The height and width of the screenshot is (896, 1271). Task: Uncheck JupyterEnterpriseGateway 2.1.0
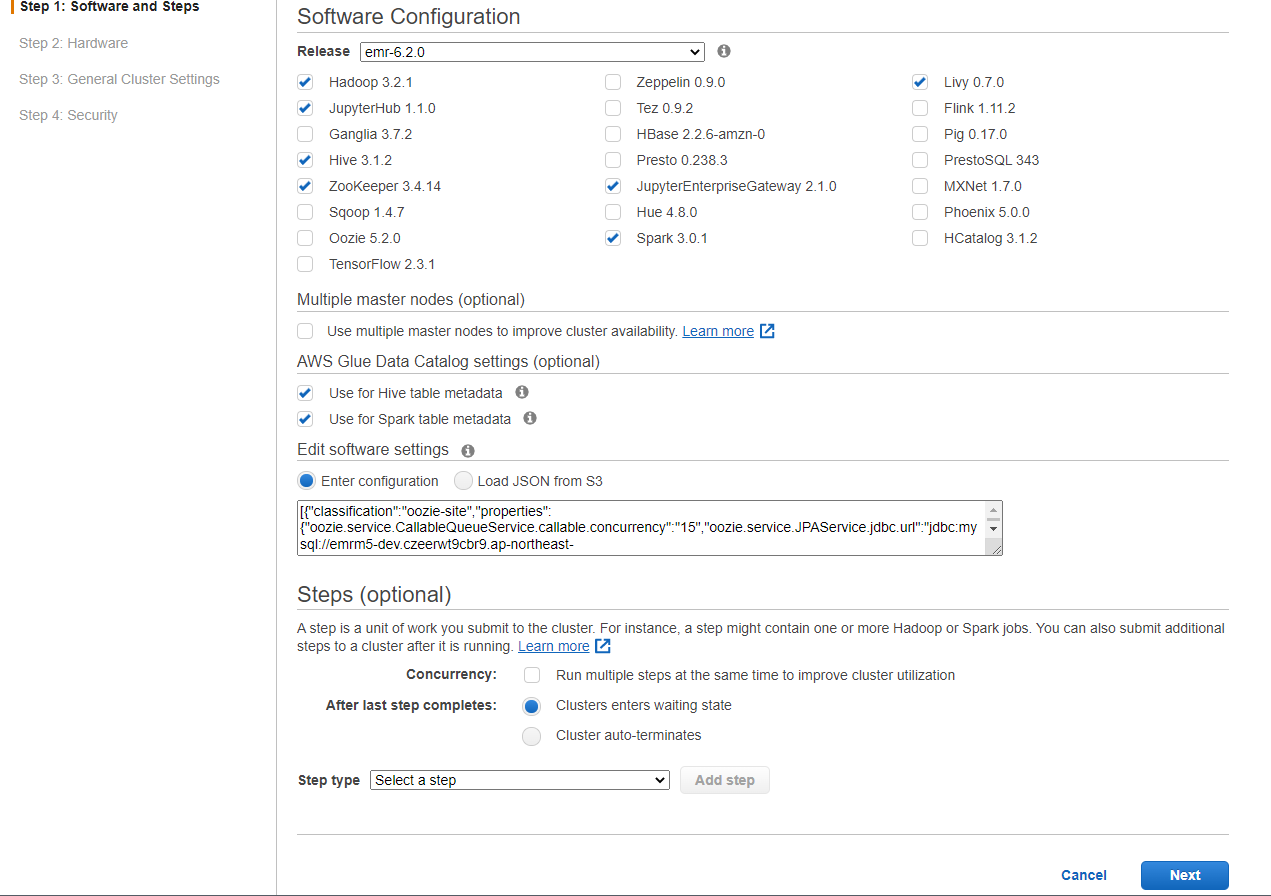[x=613, y=186]
